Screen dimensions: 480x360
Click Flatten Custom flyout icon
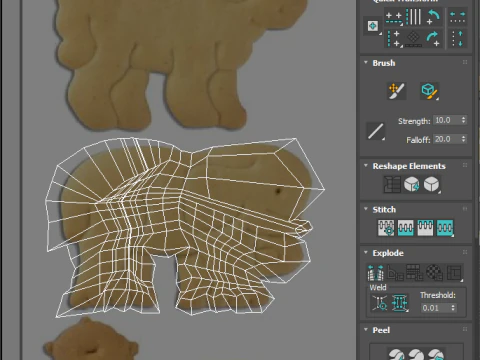(x=454, y=273)
